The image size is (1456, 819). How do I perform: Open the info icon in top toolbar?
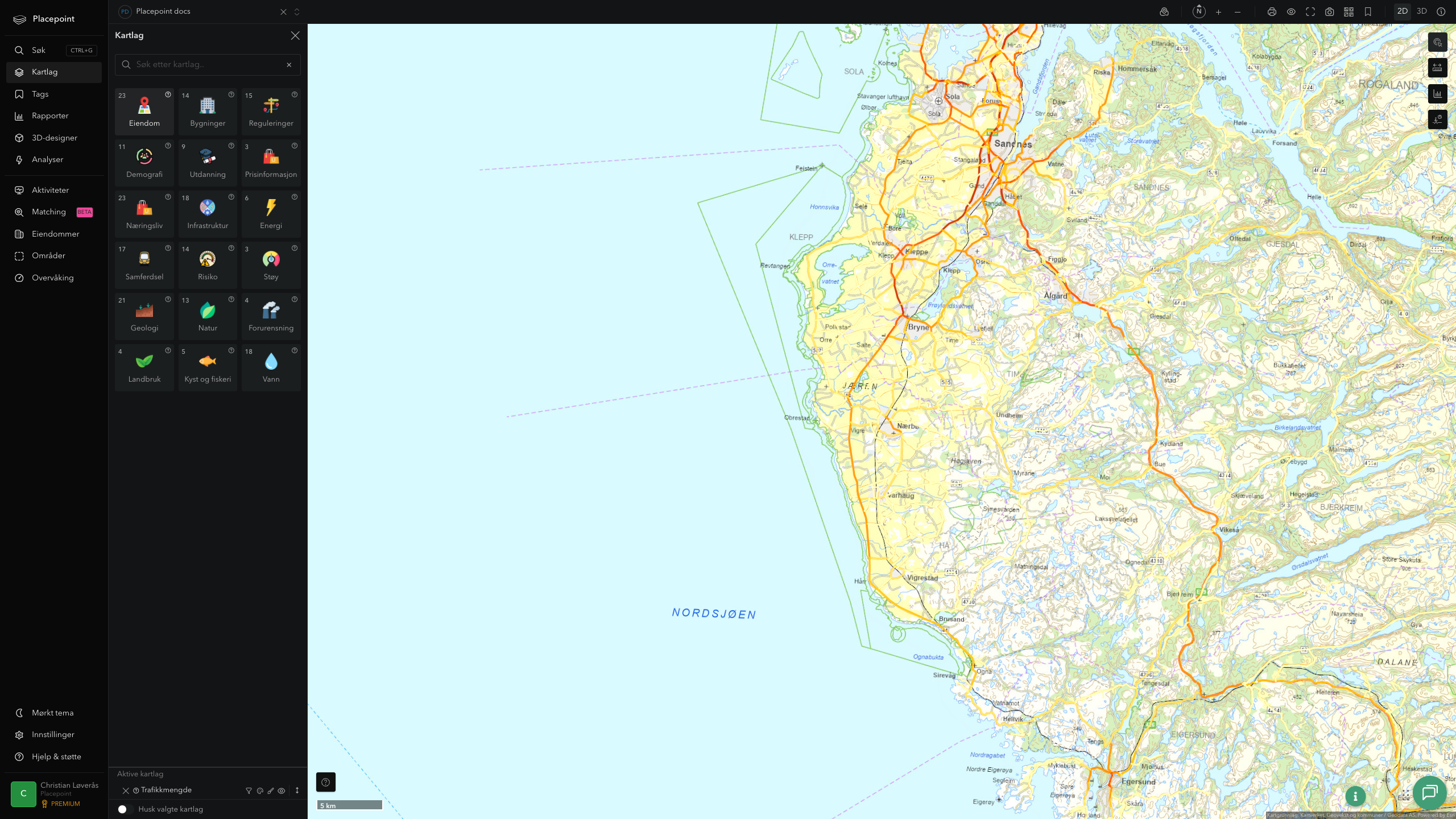[x=1441, y=11]
